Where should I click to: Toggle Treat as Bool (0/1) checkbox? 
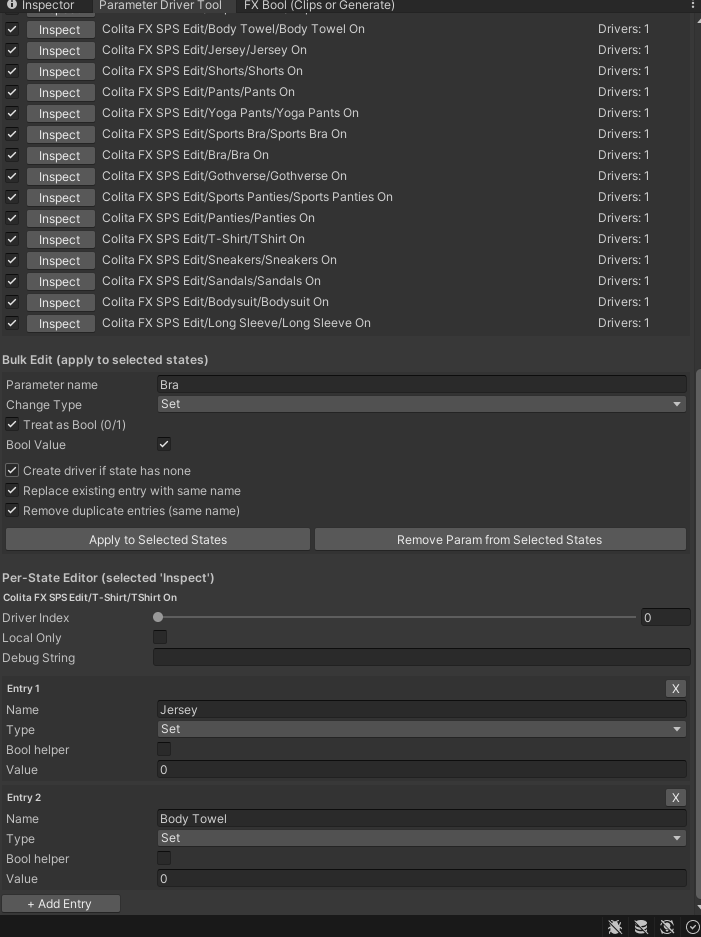(12, 424)
